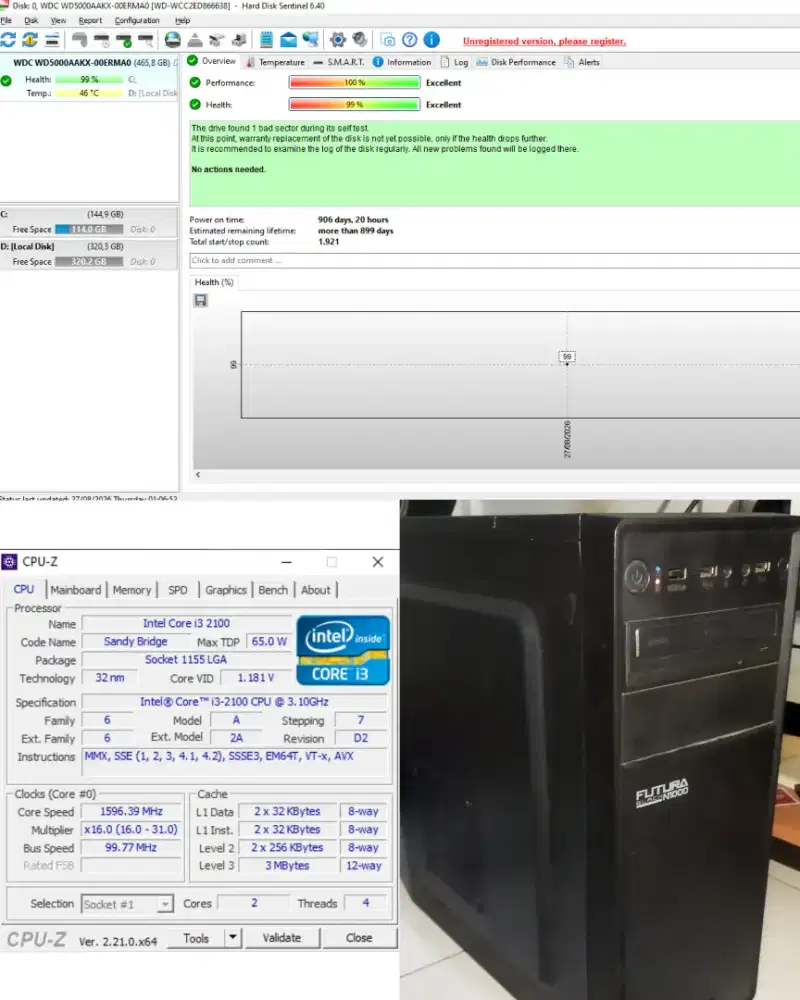
Task: Click the Intel Core i3 logo in CPU-Z
Action: (343, 651)
